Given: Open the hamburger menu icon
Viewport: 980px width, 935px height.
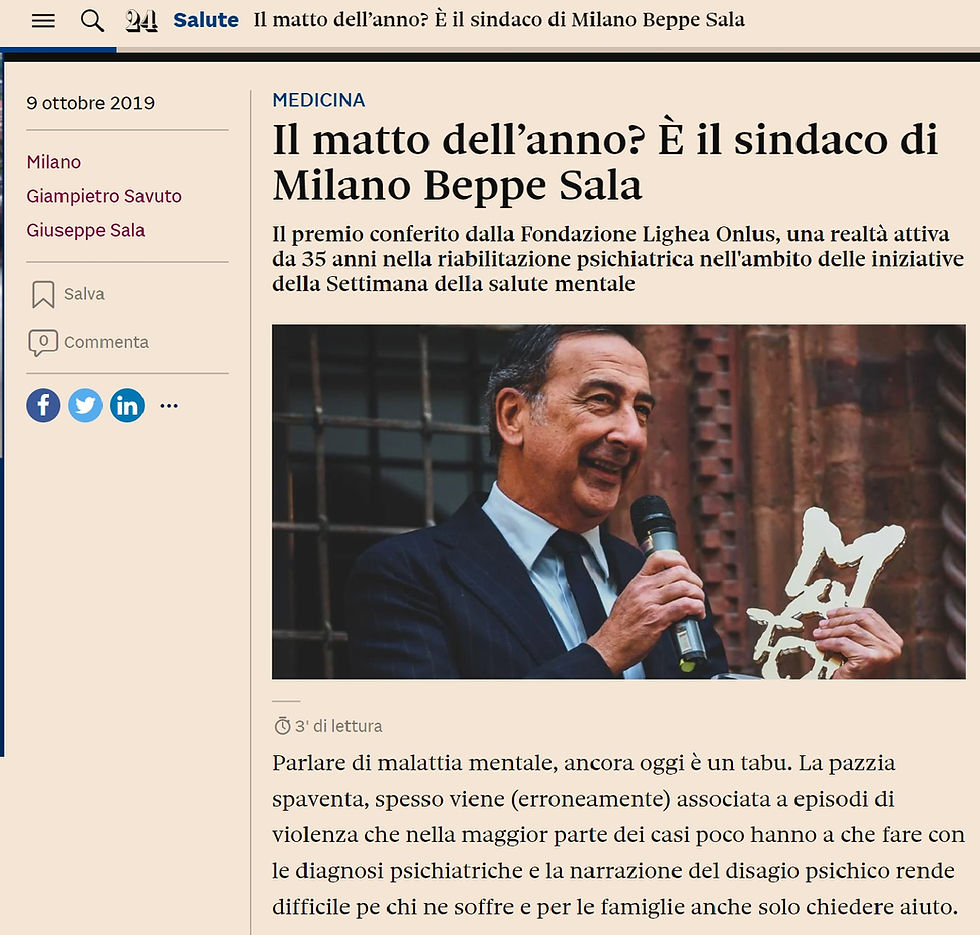Looking at the screenshot, I should click(x=43, y=21).
